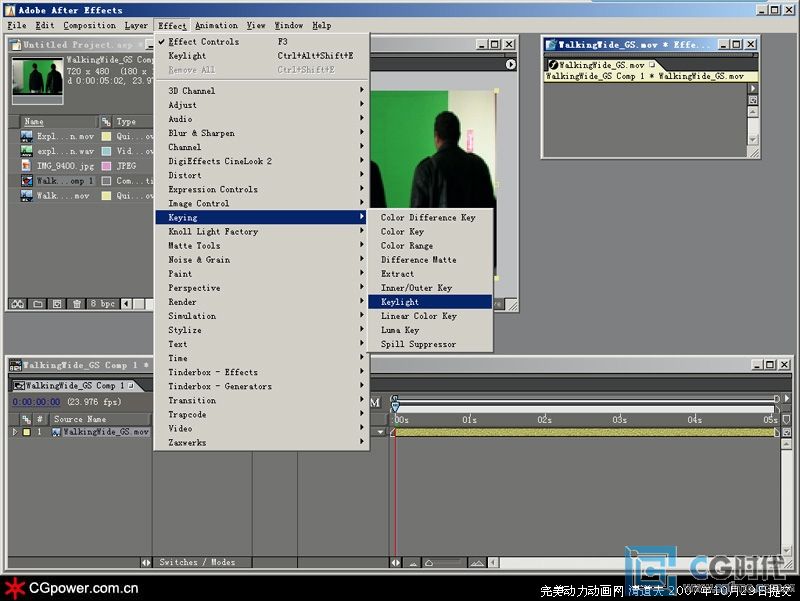Image resolution: width=800 pixels, height=601 pixels.
Task: Click the timeline zoom slider handle
Action: point(429,563)
